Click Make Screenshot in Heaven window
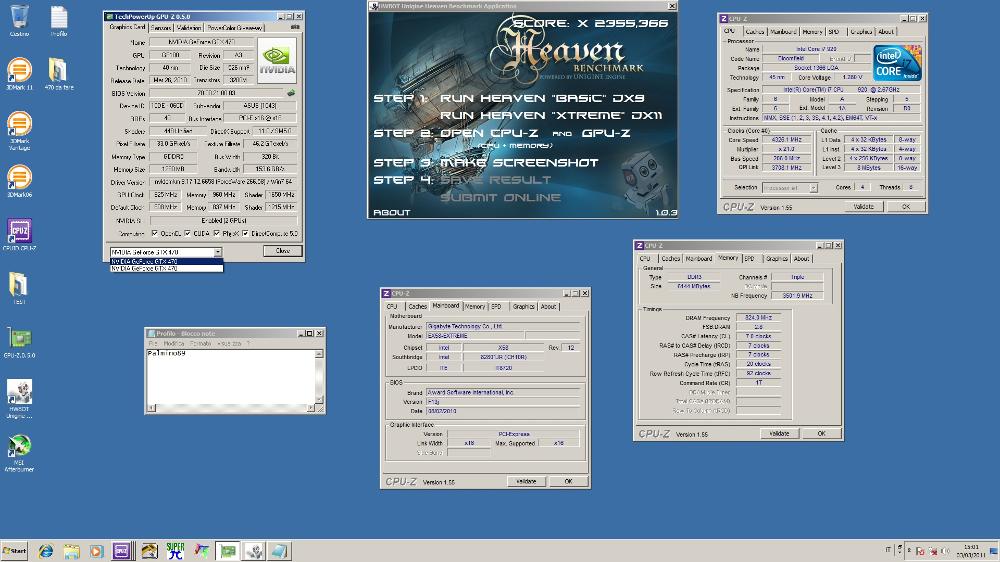1000x562 pixels. click(x=518, y=163)
